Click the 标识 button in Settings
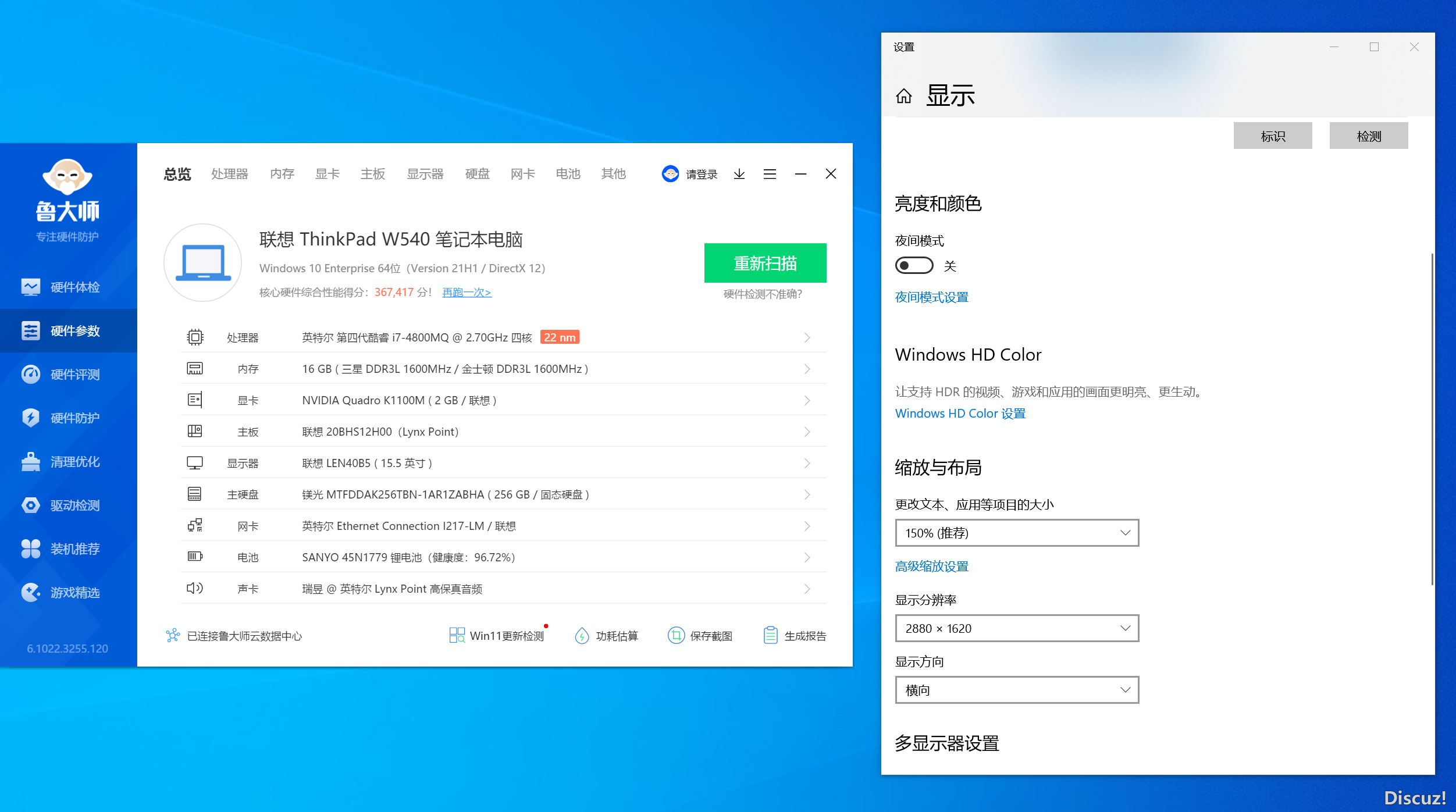This screenshot has height=812, width=1456. pyautogui.click(x=1273, y=136)
